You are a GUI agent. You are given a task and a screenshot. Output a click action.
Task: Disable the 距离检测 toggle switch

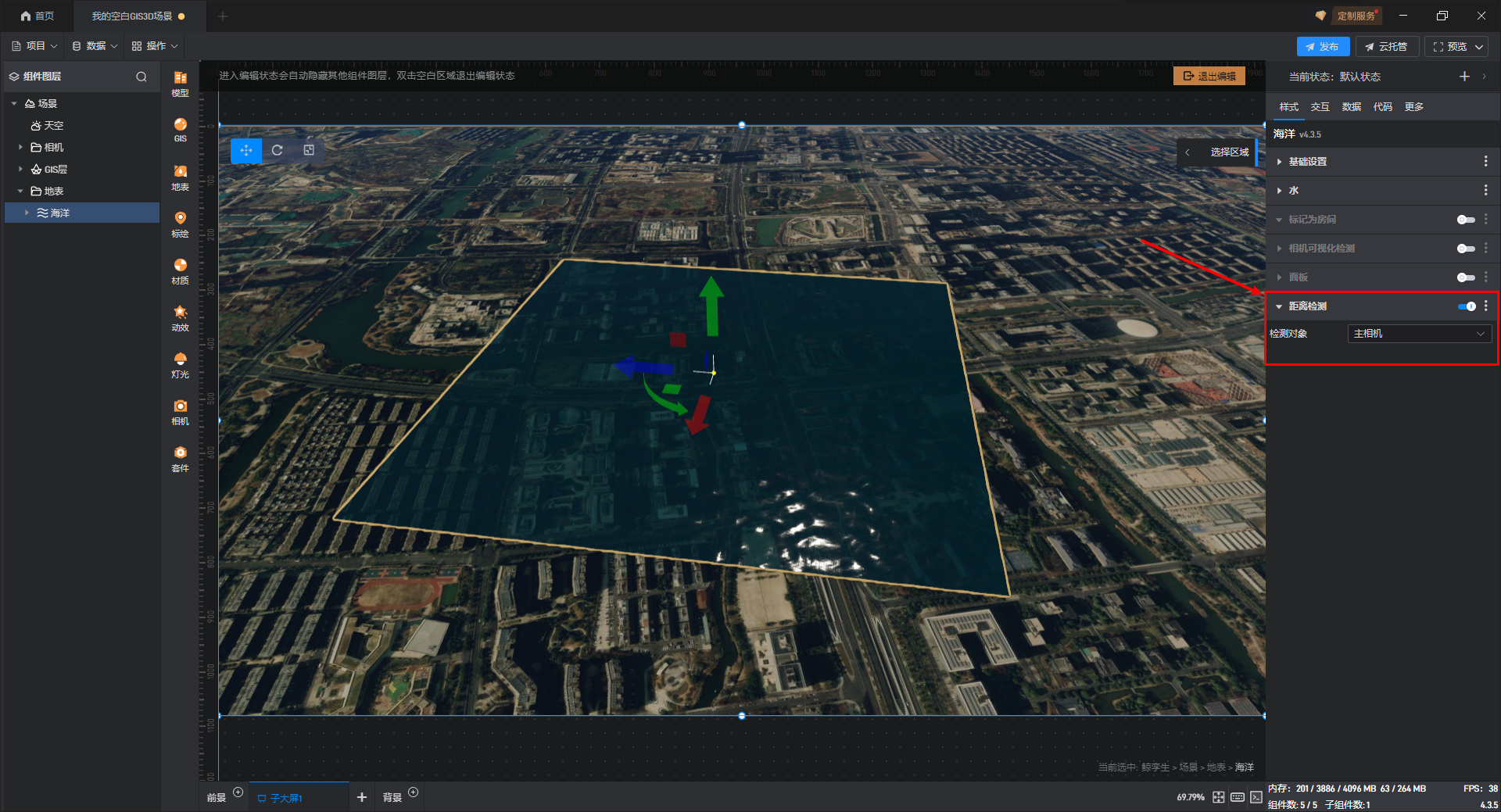[1466, 306]
